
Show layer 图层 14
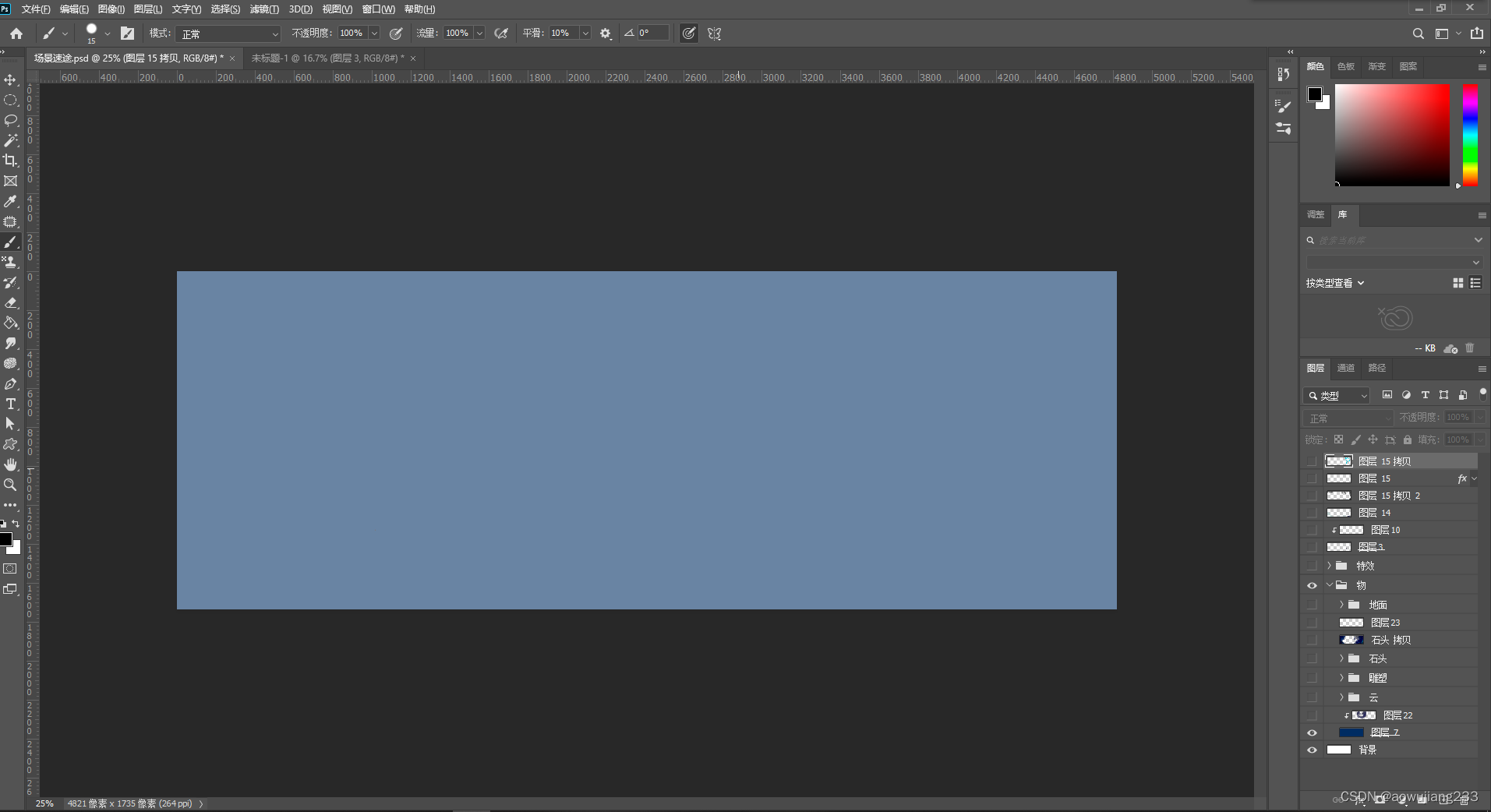point(1312,513)
